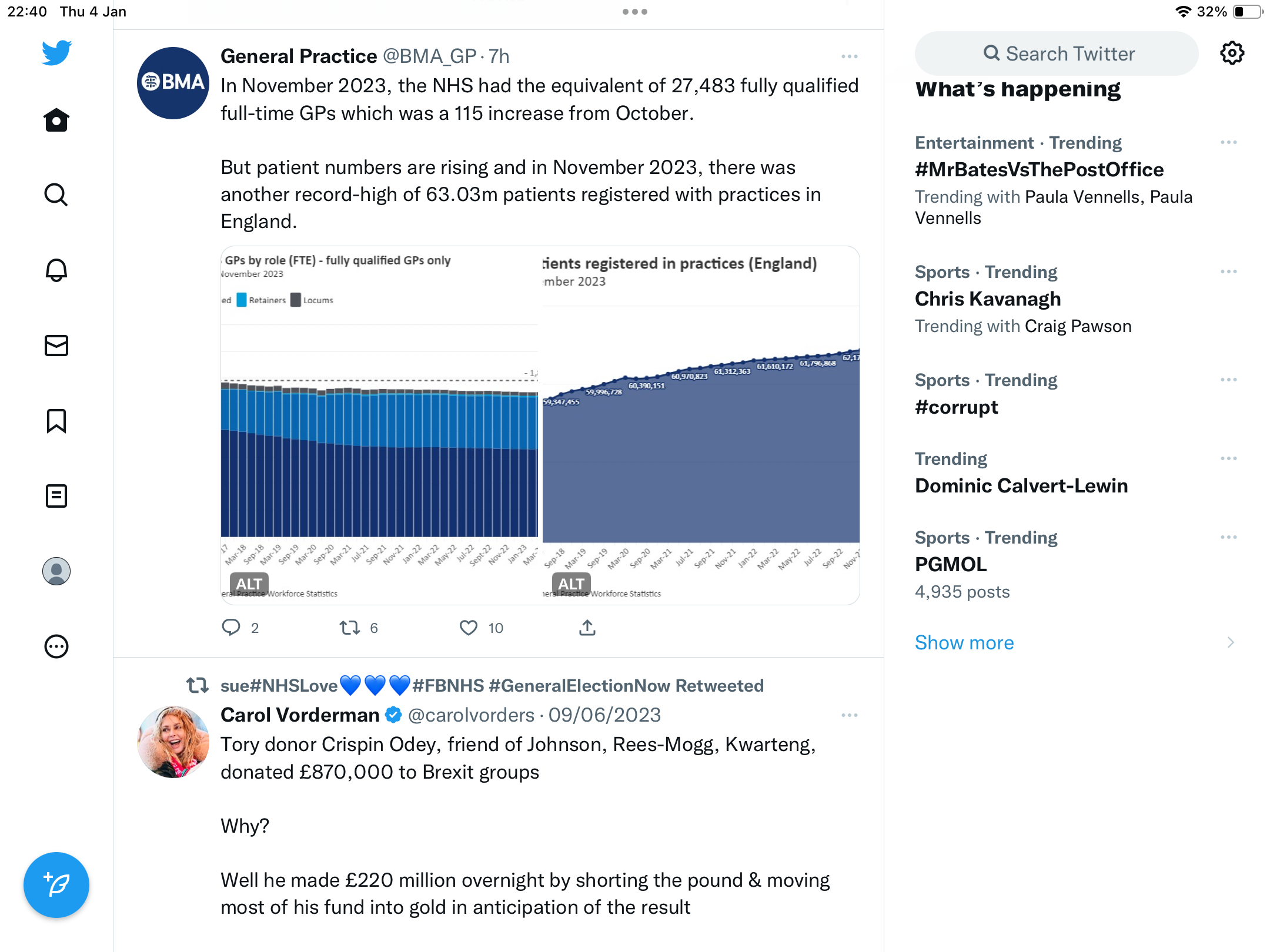Click Show more trends link
1270x952 pixels.
pyautogui.click(x=964, y=642)
